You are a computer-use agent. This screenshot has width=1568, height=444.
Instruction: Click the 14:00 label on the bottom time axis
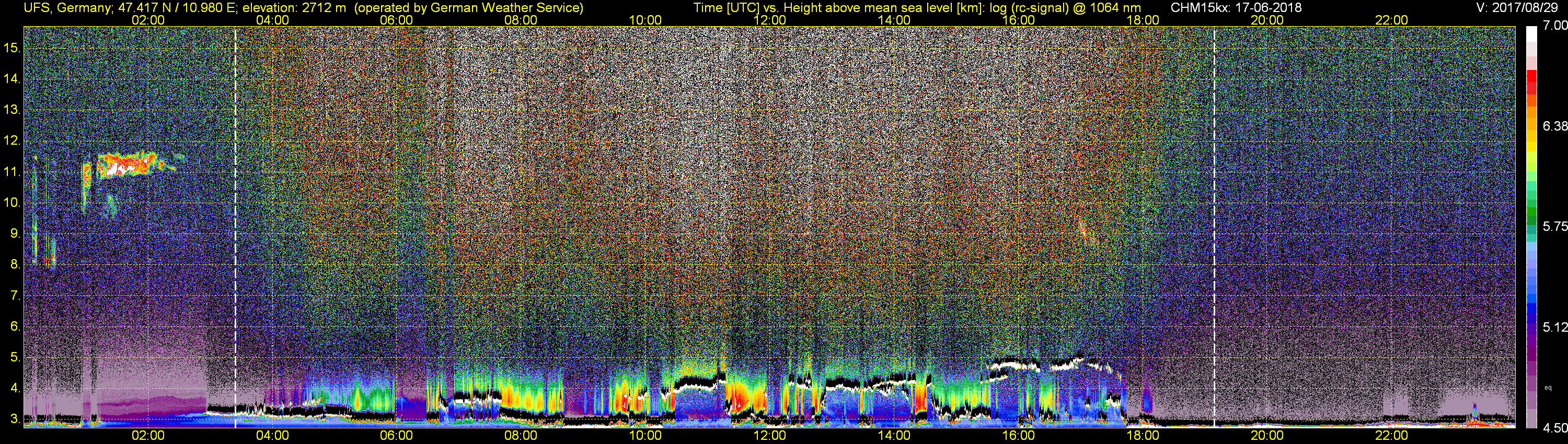[894, 436]
